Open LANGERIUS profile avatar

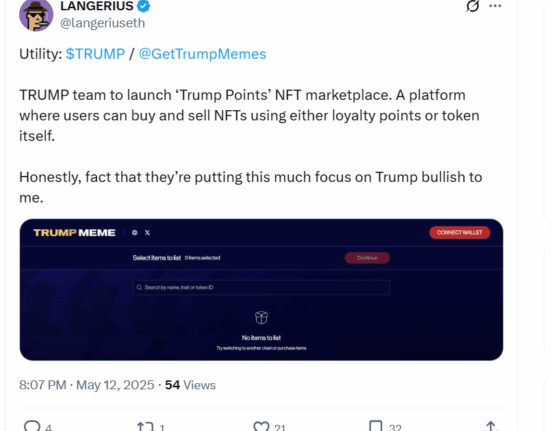pyautogui.click(x=36, y=15)
